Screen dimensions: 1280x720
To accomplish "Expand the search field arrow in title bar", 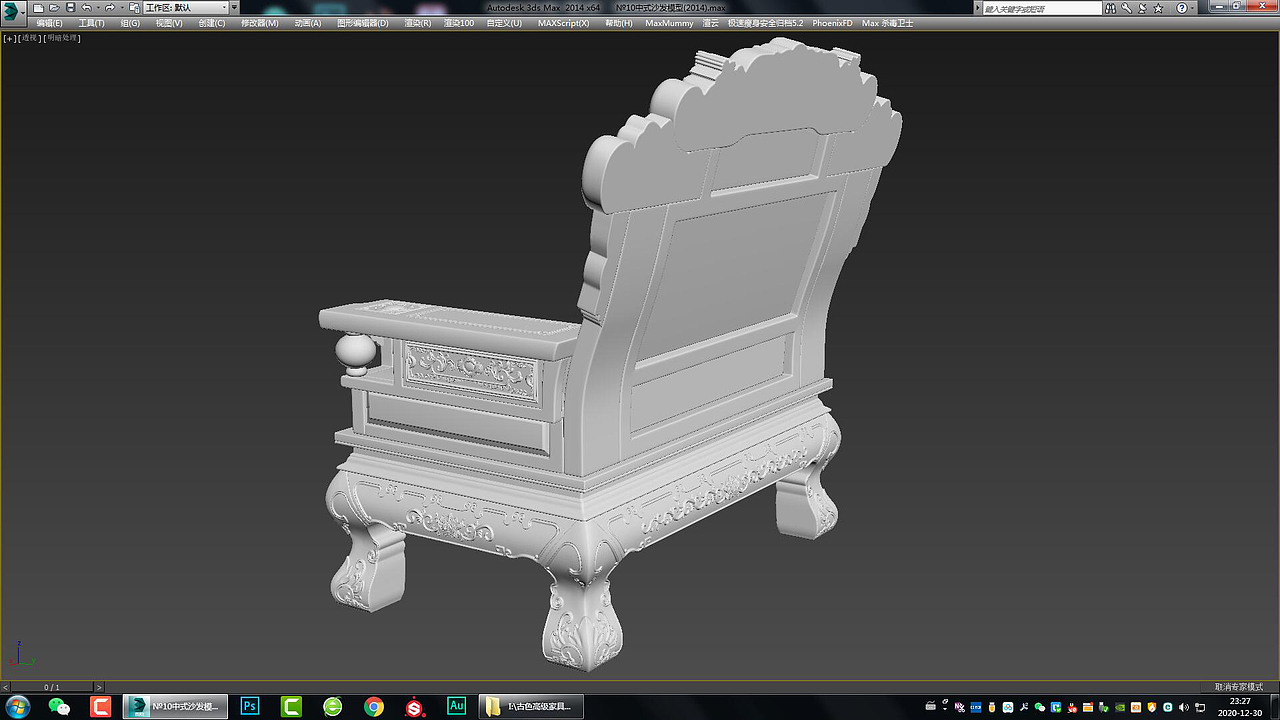I will pyautogui.click(x=978, y=8).
